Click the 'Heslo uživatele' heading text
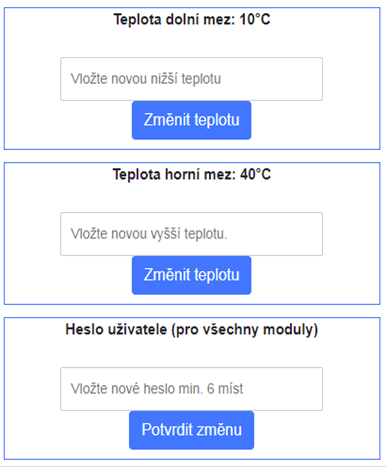386x467 pixels. (116, 330)
